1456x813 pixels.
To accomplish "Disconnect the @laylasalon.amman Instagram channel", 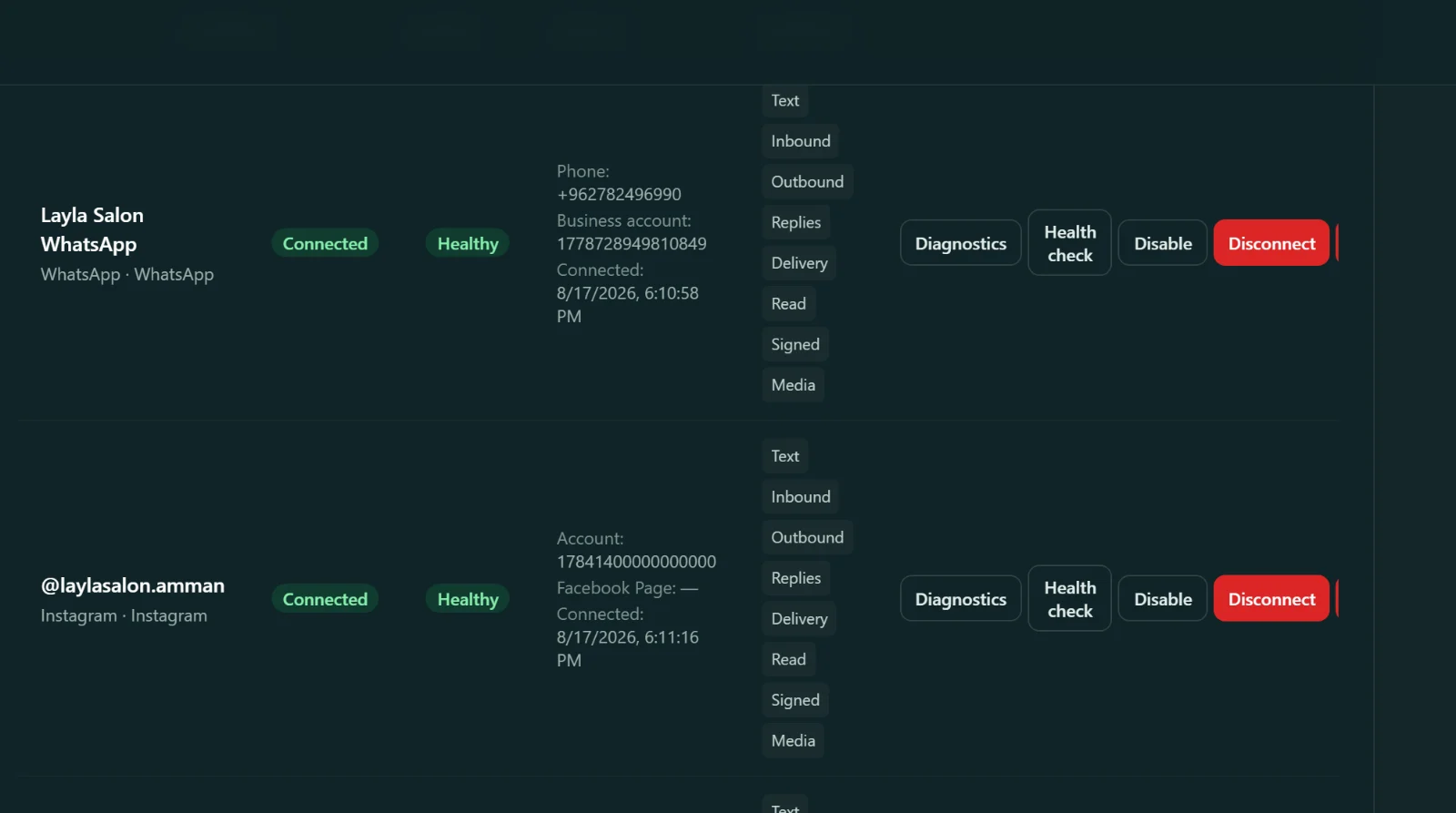I will coord(1271,599).
